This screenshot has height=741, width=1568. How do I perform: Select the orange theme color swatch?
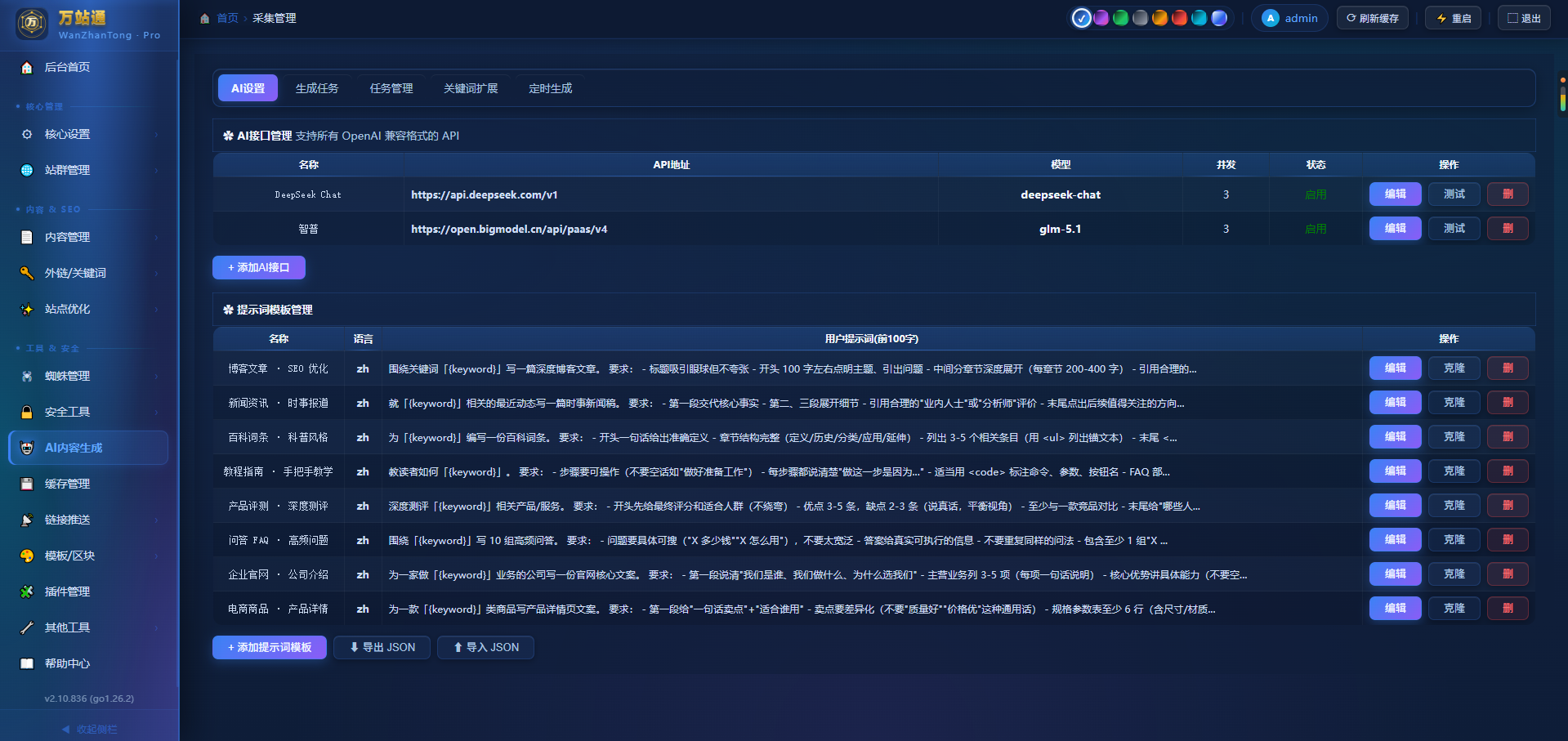click(x=1160, y=18)
